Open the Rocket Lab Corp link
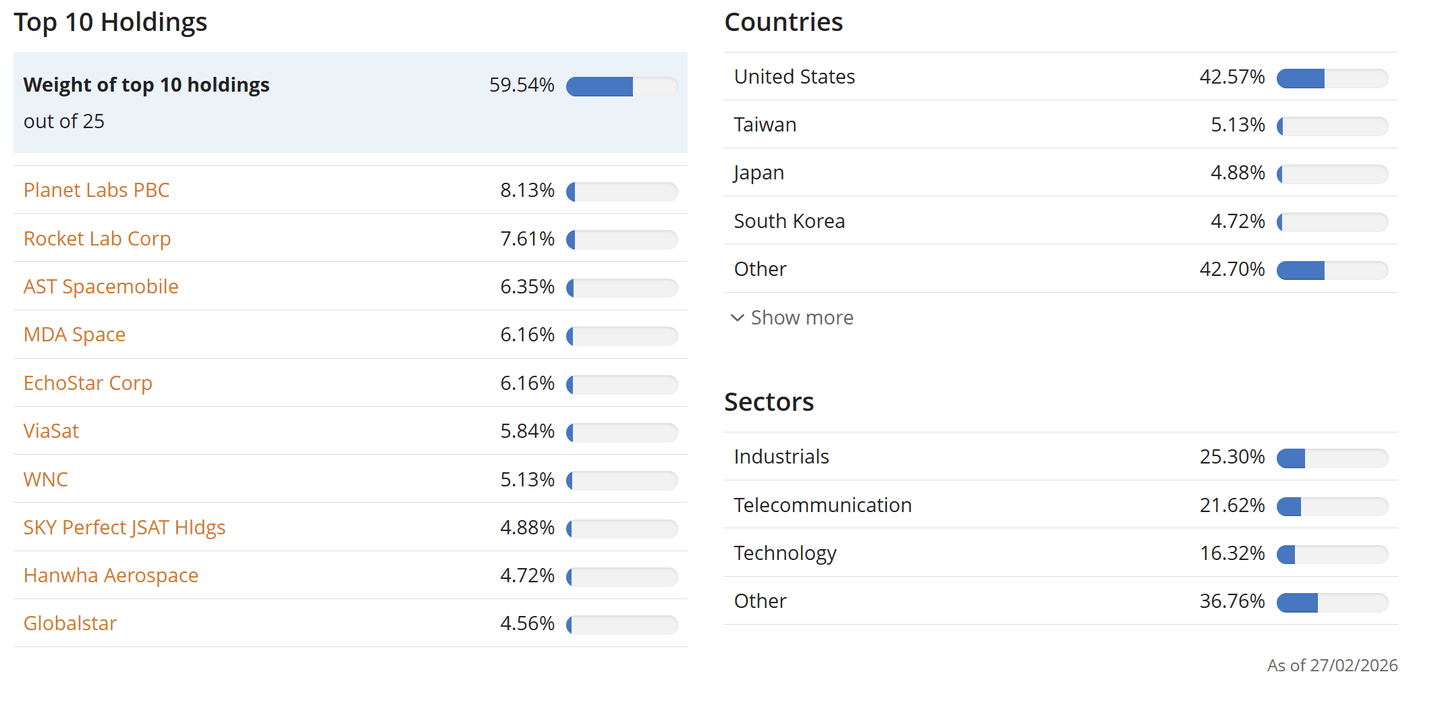Viewport: 1440px width, 707px height. 97,238
